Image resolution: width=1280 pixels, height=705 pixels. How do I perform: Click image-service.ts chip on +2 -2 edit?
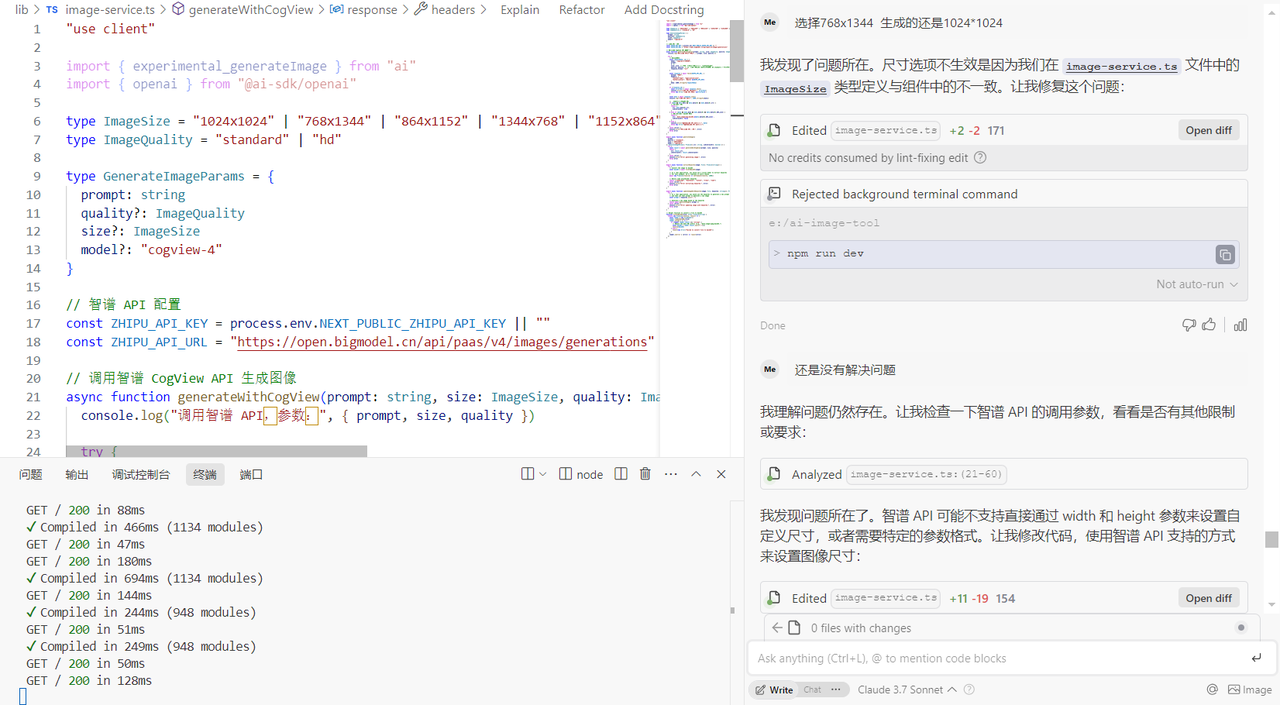pos(887,130)
